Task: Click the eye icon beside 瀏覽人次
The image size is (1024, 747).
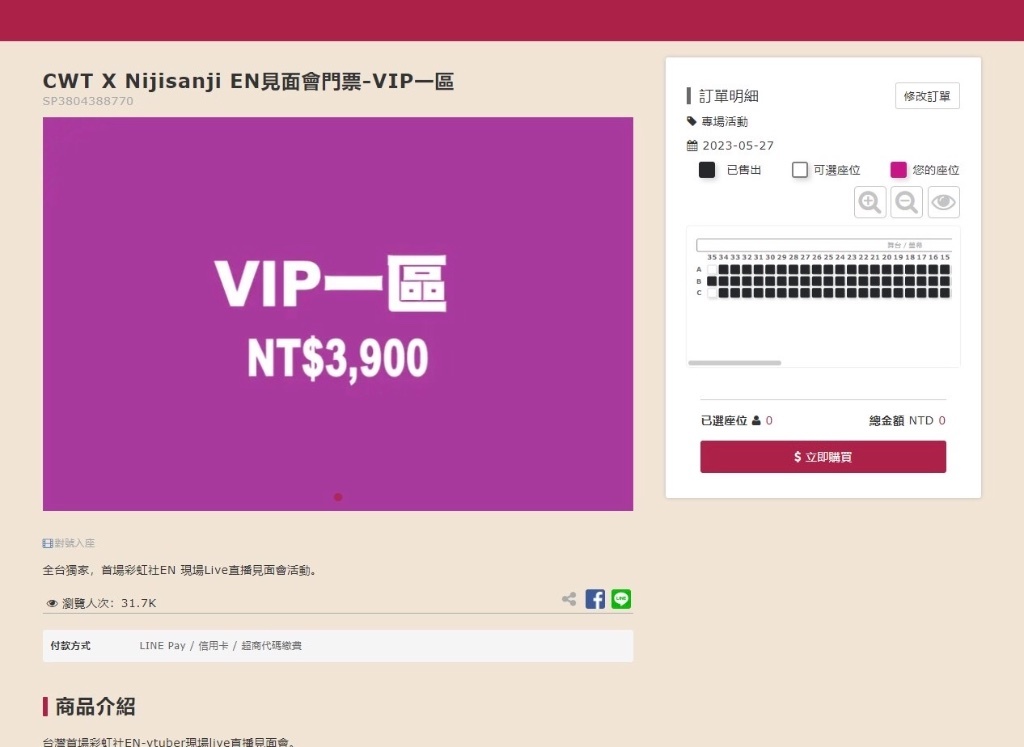Action: coord(52,603)
